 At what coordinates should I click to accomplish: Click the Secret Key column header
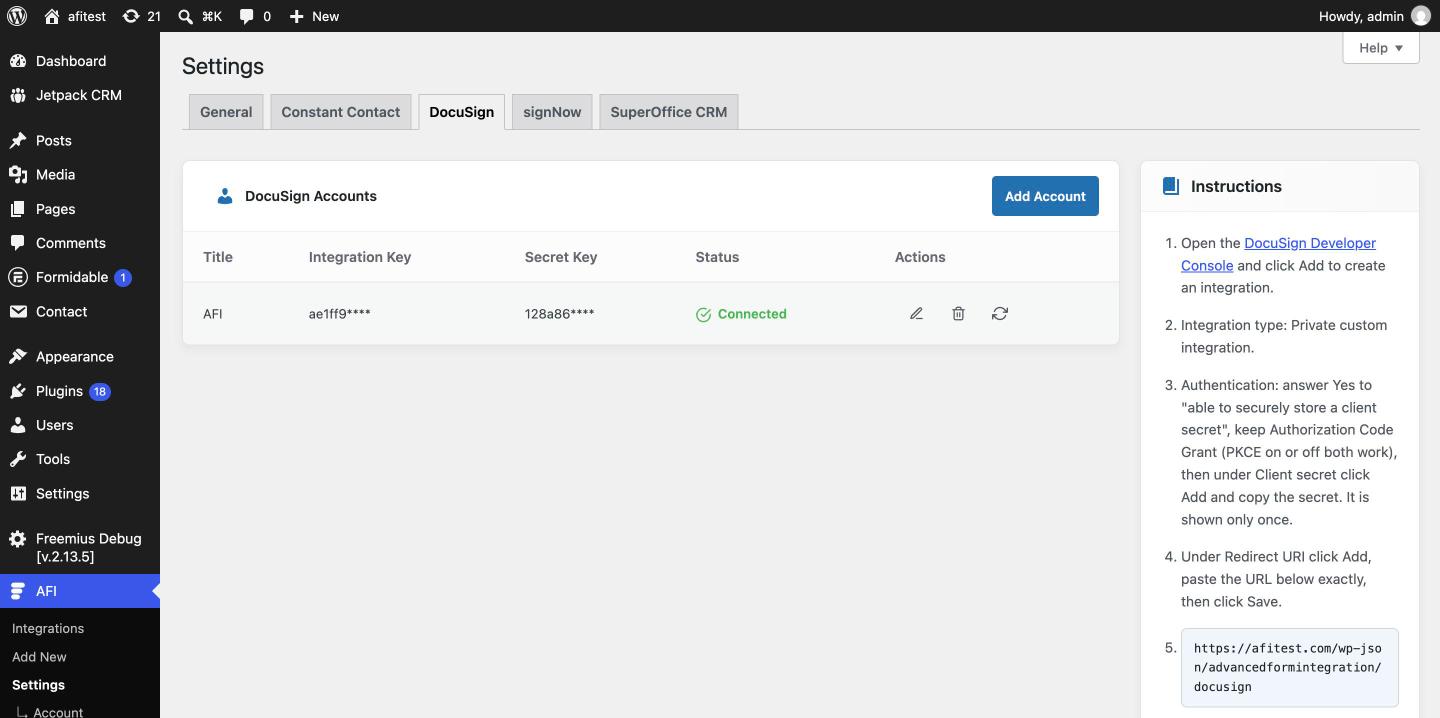coord(561,257)
